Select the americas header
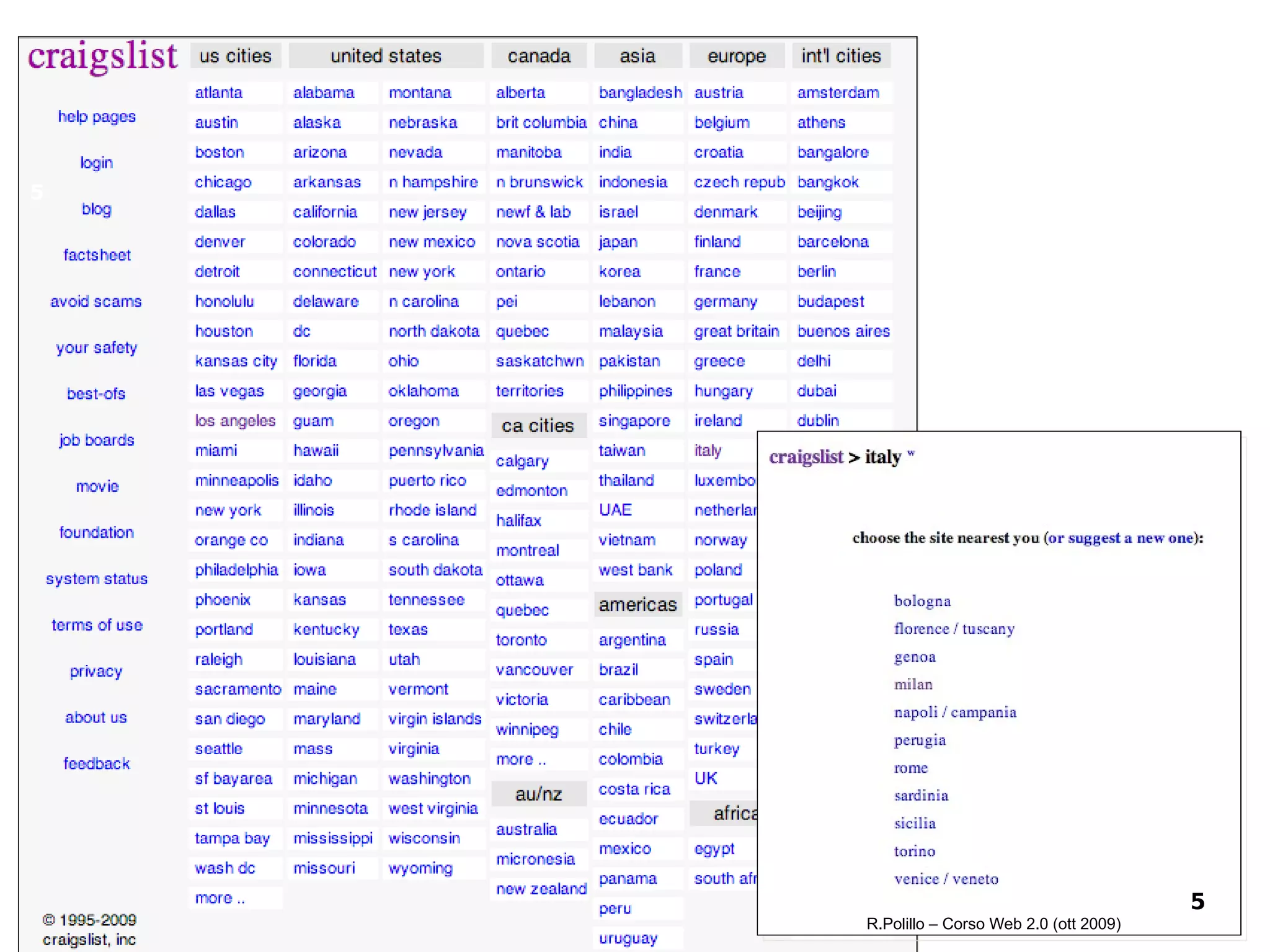This screenshot has height=952, width=1270. click(x=637, y=605)
